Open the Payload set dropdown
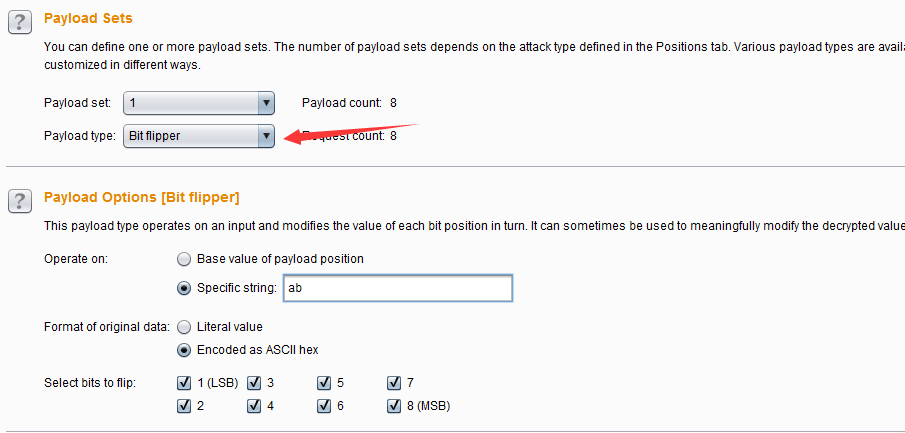The width and height of the screenshot is (905, 433). coord(199,103)
